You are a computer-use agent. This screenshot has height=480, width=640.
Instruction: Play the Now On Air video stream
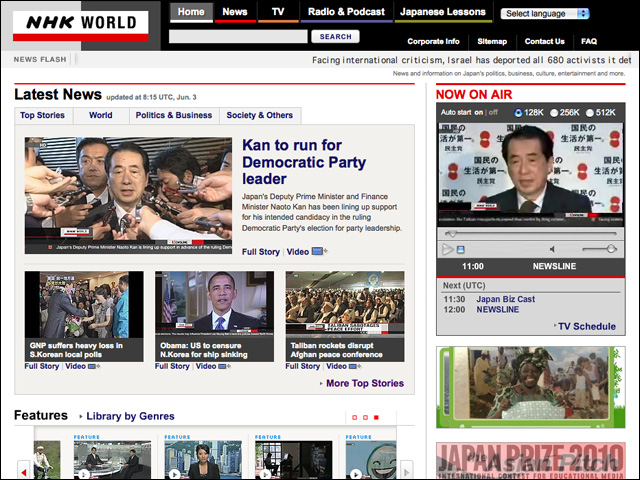(x=448, y=249)
